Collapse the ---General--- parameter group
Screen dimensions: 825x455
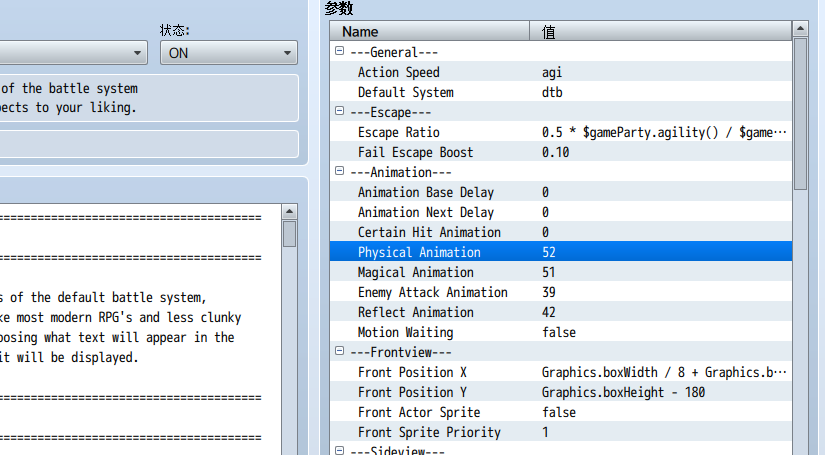[x=339, y=51]
